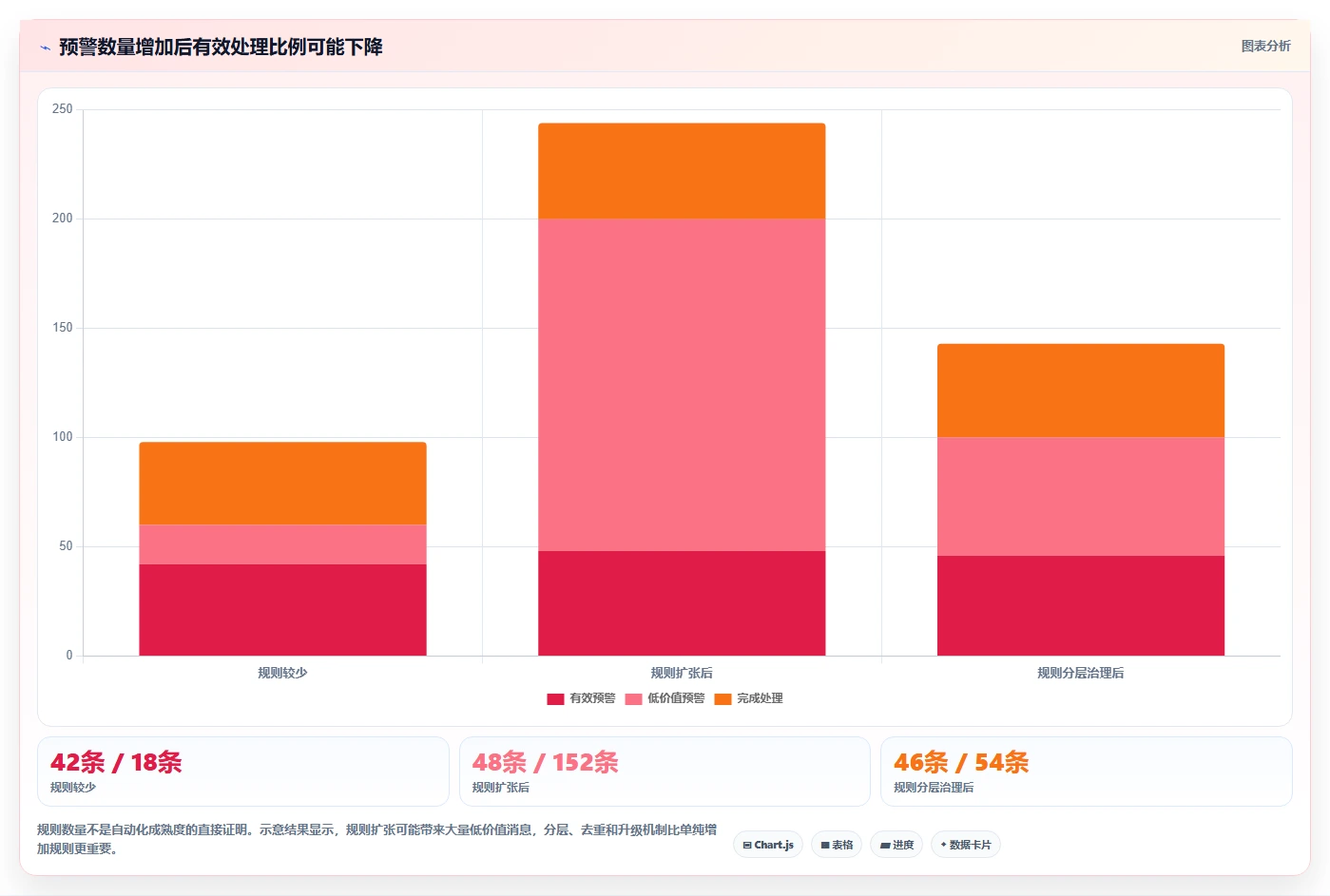1330x896 pixels.
Task: Click the 图表分析 label in the header
Action: pyautogui.click(x=1265, y=46)
